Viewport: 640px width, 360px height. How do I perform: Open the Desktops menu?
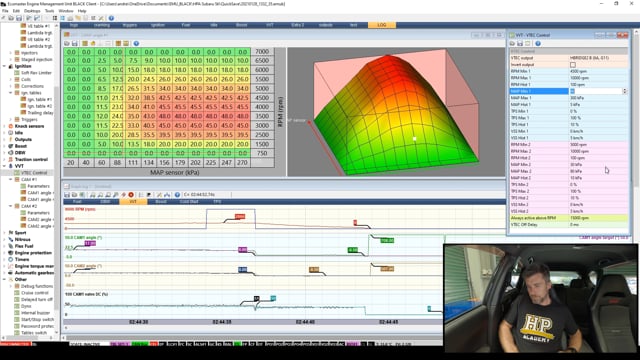pyautogui.click(x=32, y=11)
